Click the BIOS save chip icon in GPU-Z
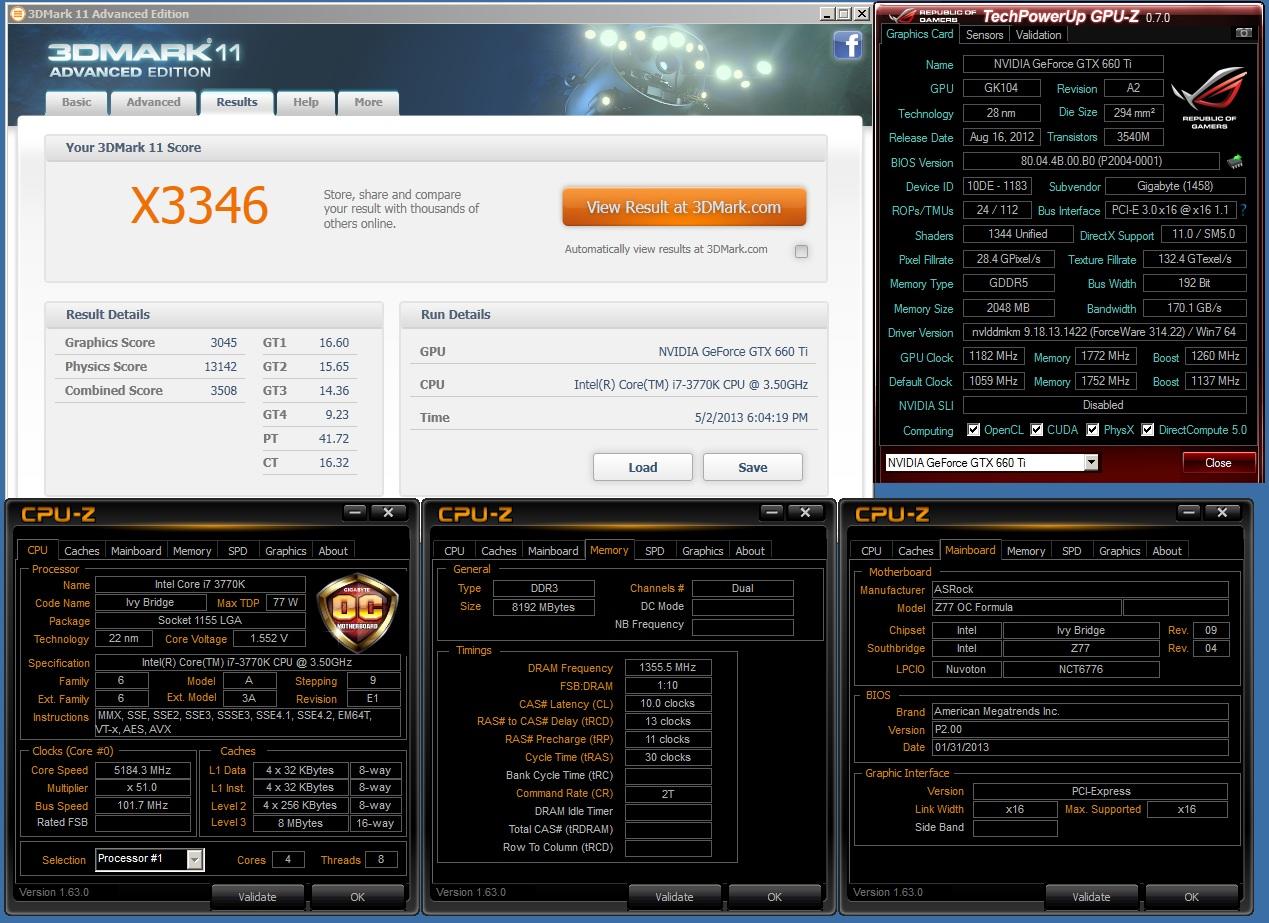The width and height of the screenshot is (1269, 923). pos(1235,162)
